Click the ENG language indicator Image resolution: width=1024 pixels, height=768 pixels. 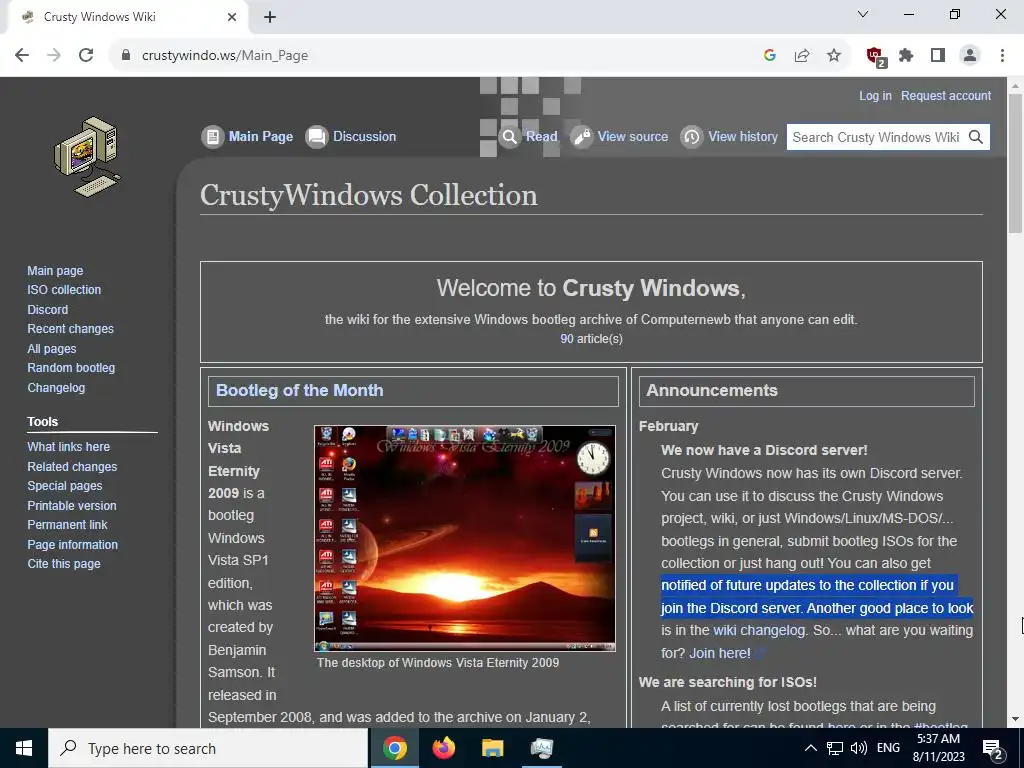click(888, 748)
